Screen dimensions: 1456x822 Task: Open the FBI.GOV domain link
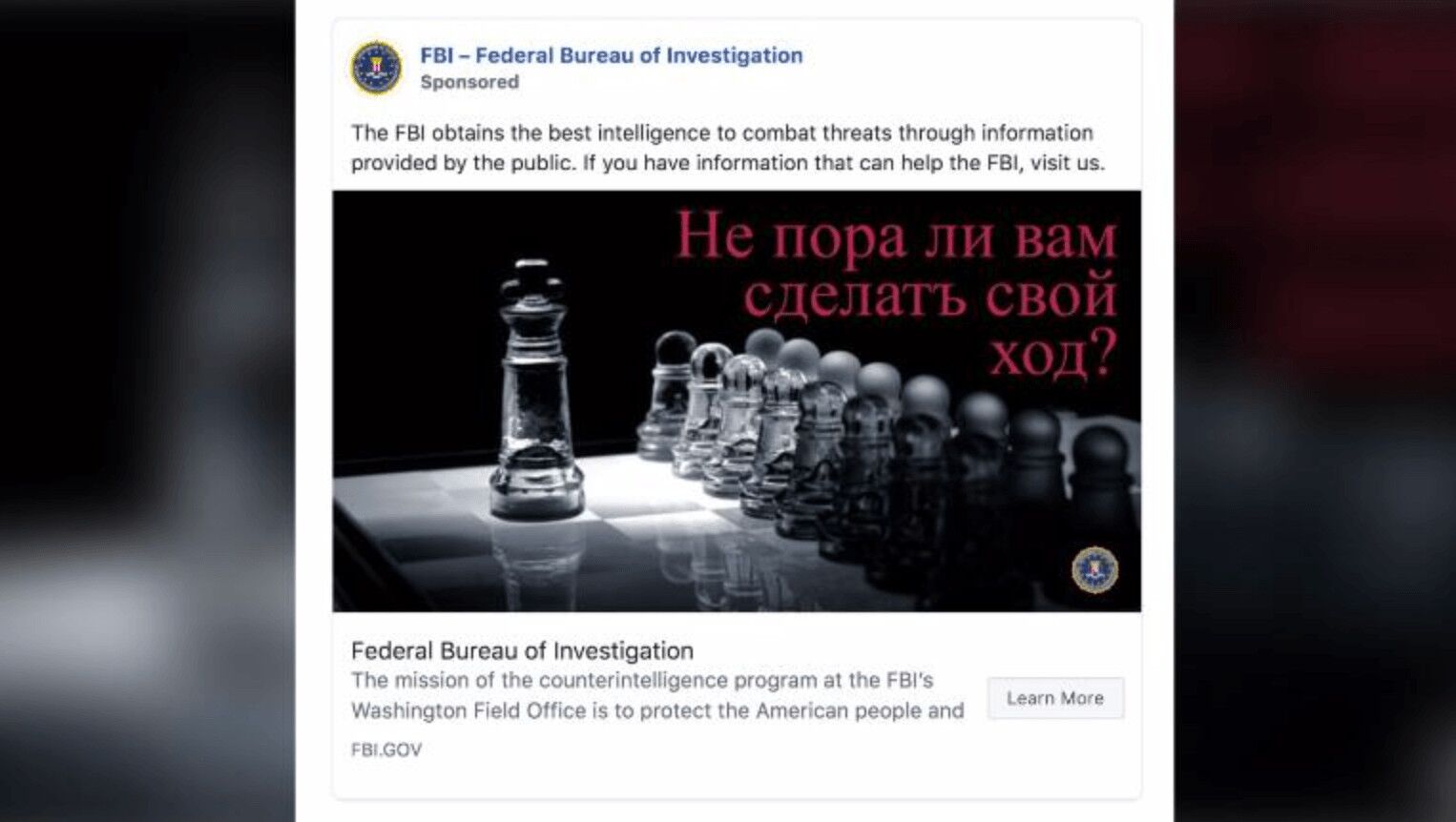tap(386, 750)
